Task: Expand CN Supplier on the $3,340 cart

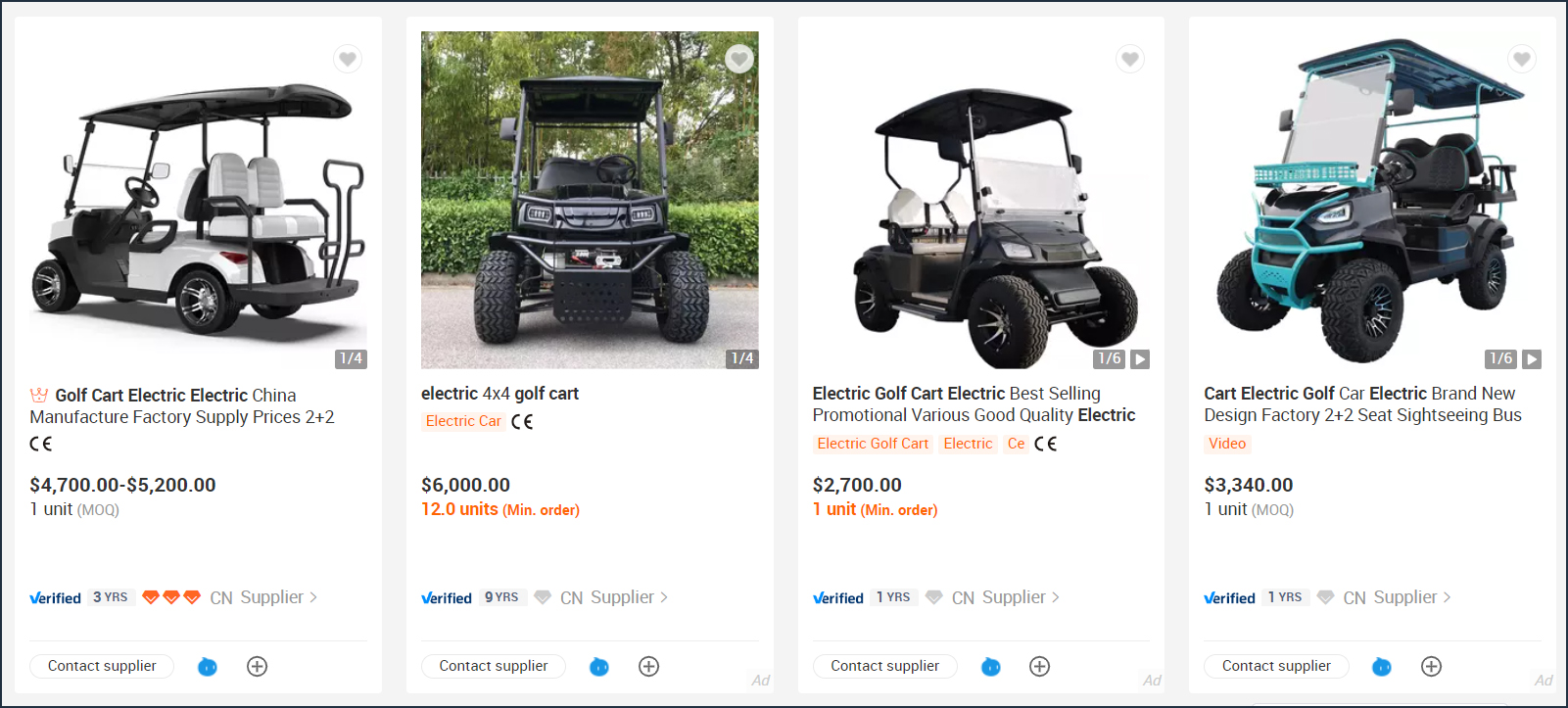Action: [1447, 597]
